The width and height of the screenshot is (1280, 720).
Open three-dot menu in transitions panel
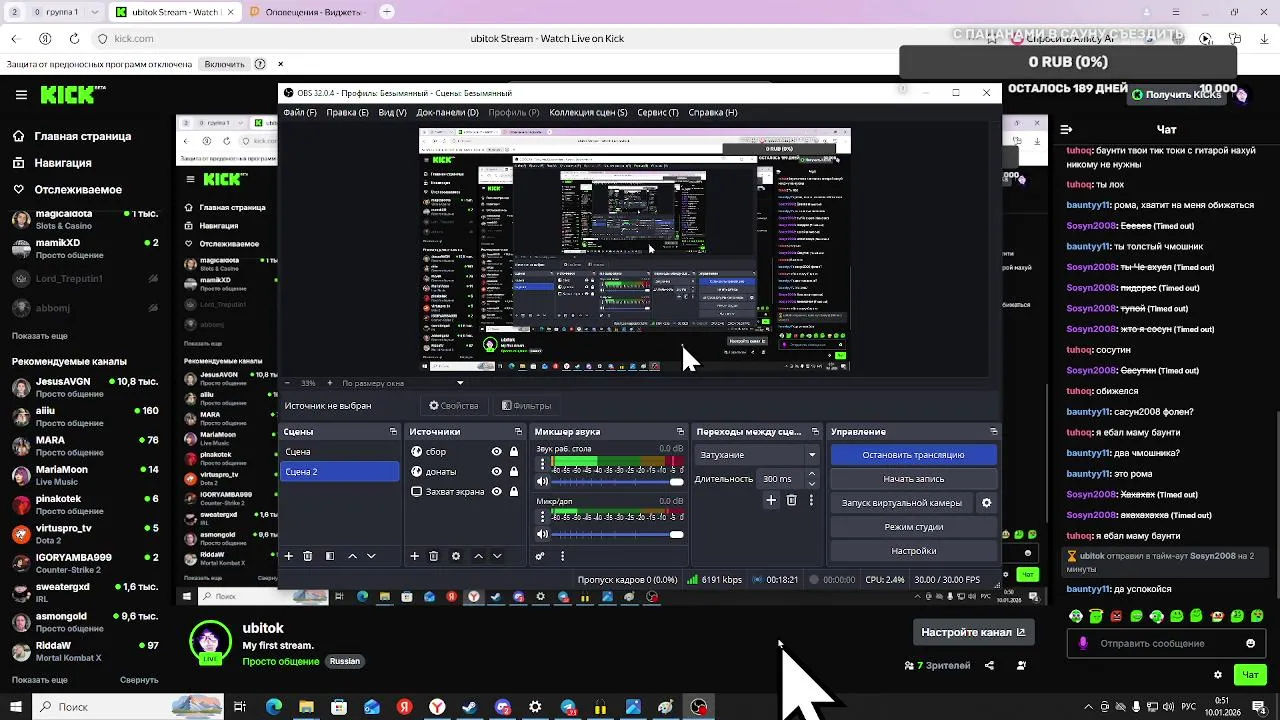tap(811, 500)
